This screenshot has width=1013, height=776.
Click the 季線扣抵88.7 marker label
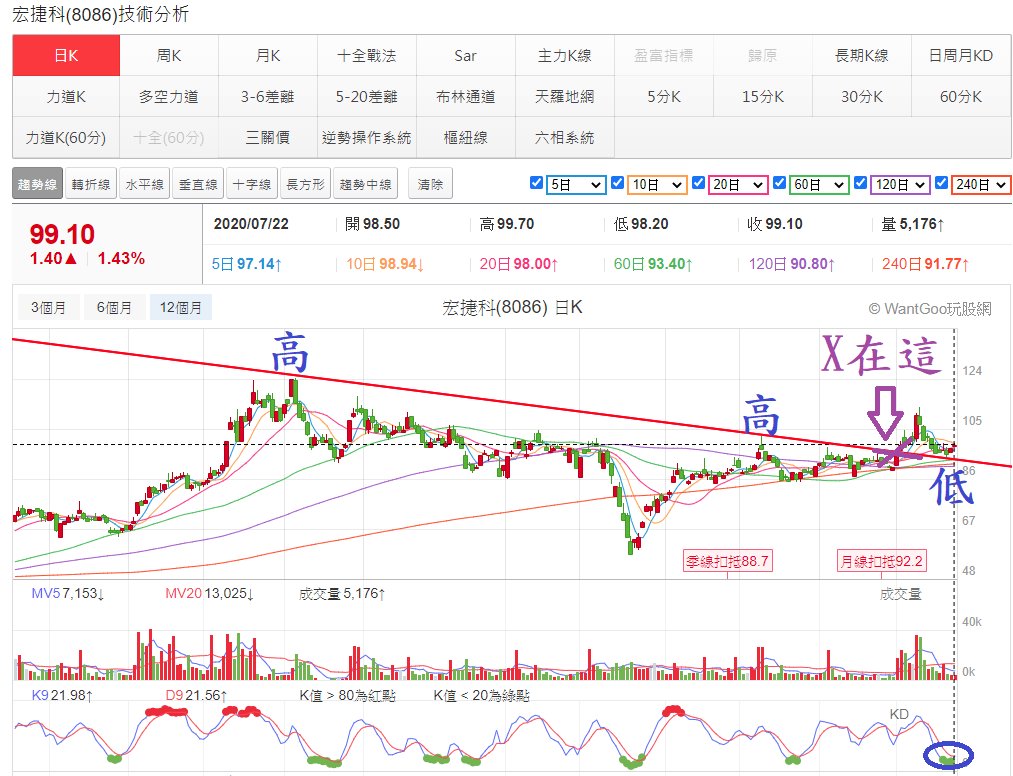tap(727, 561)
